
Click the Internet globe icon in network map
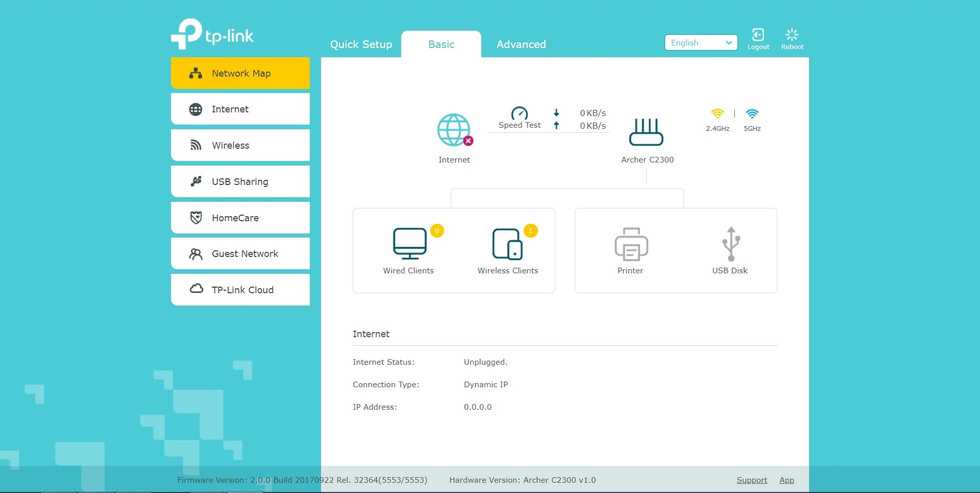click(454, 131)
